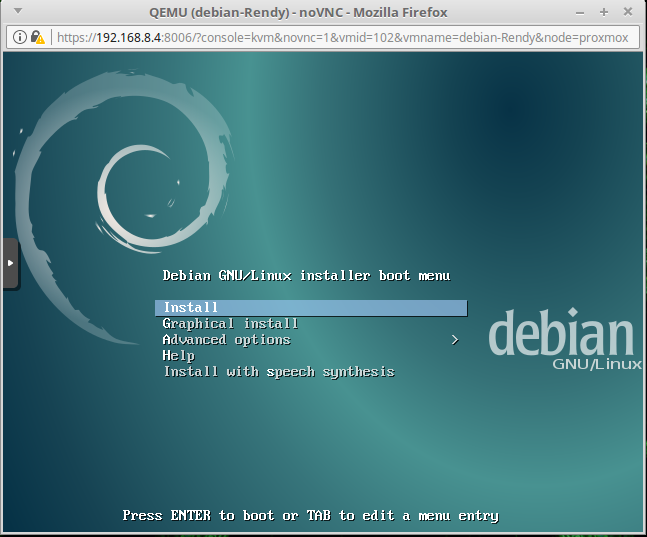Minimize the Firefox noVNC window
The width and height of the screenshot is (647, 537).
click(580, 13)
